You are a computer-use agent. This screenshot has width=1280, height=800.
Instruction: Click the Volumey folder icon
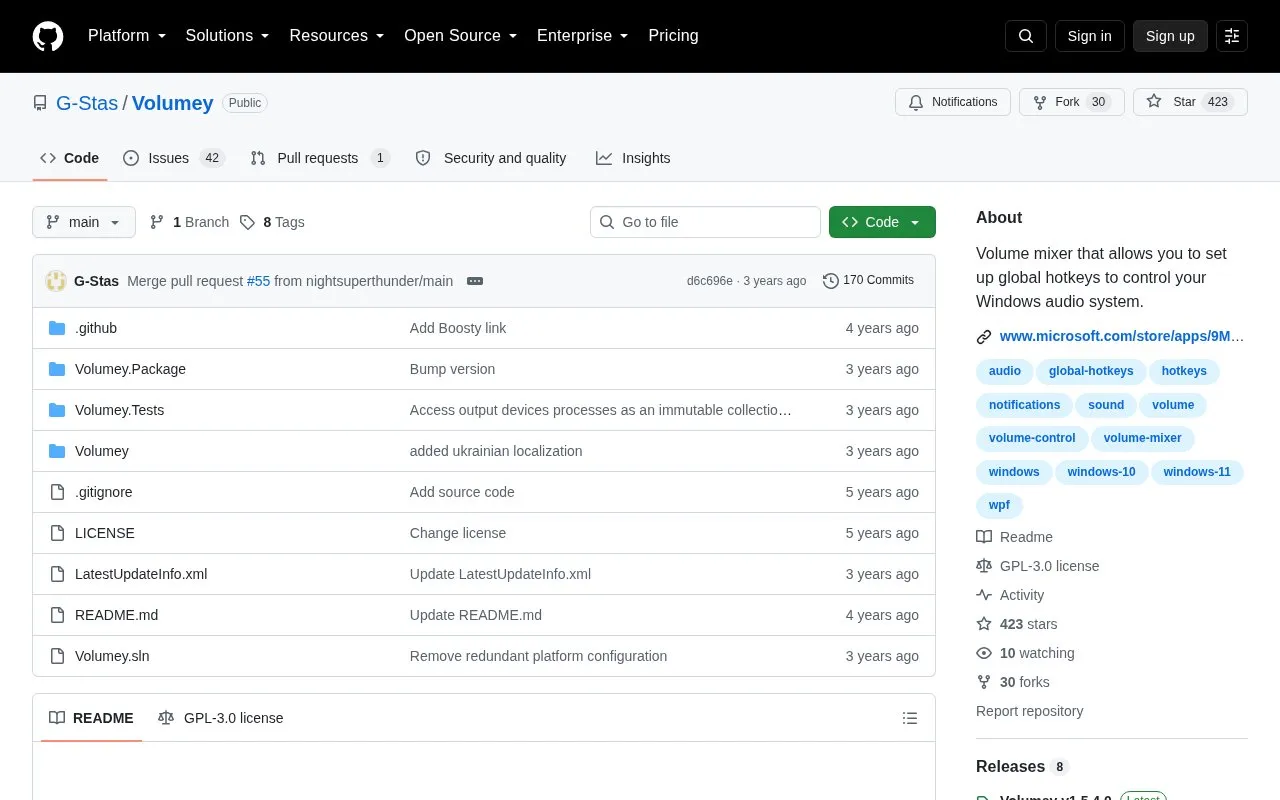[57, 451]
